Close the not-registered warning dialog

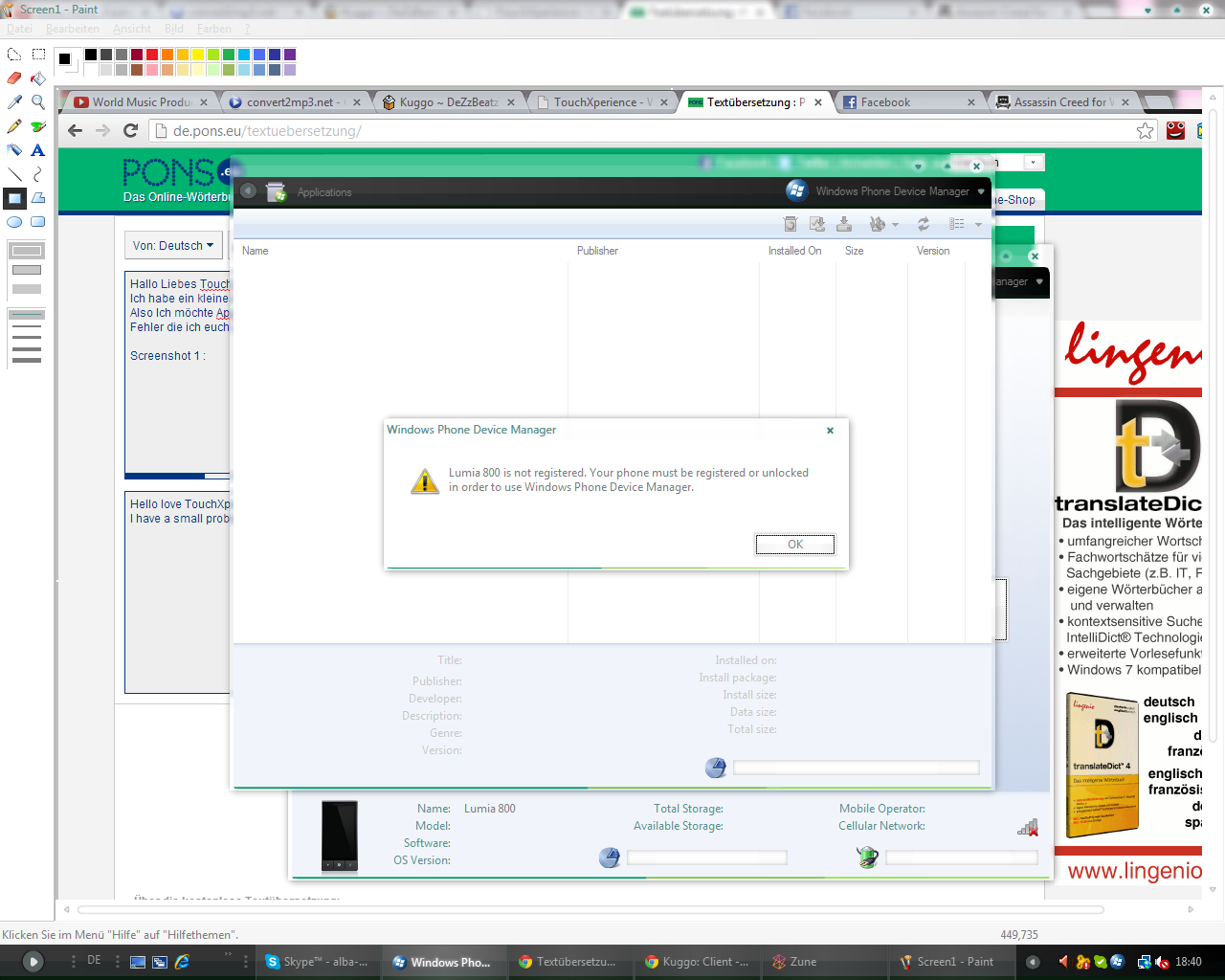pos(830,431)
